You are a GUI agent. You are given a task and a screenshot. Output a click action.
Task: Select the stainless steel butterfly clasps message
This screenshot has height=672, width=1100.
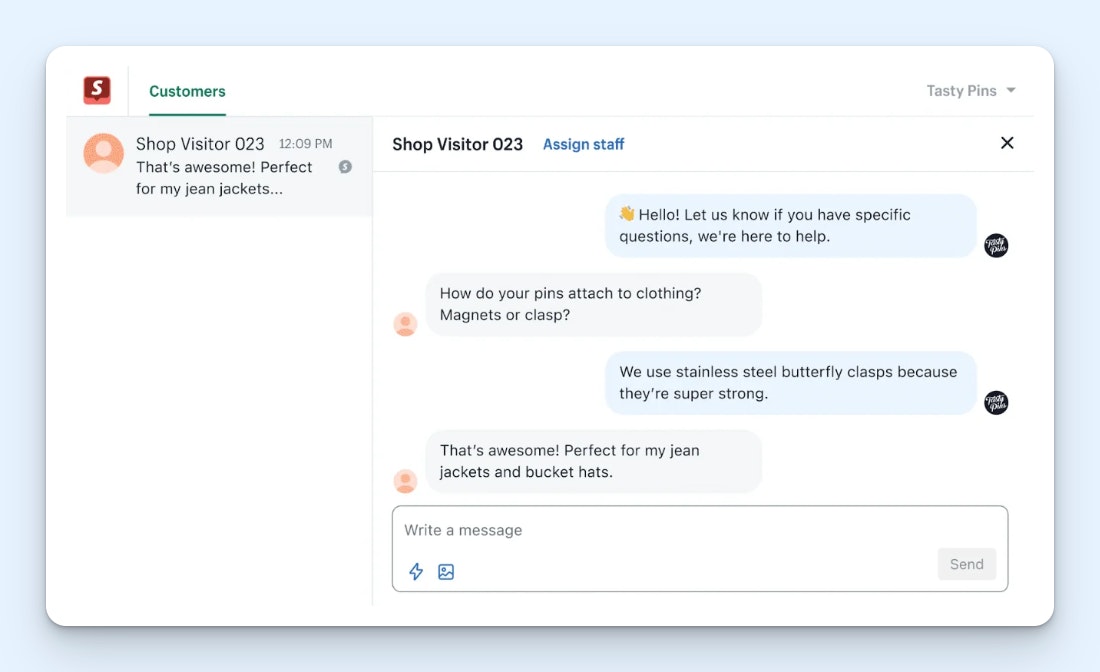point(790,383)
